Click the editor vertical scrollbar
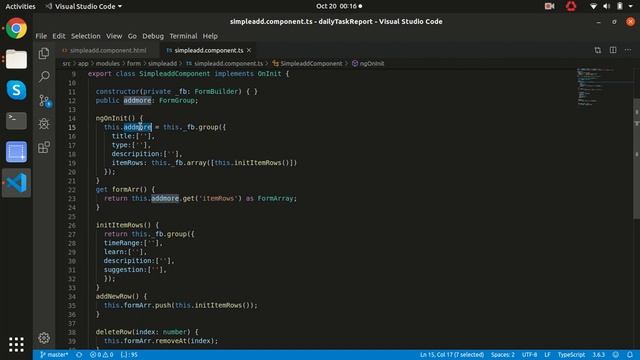640x360 pixels. [x=636, y=159]
